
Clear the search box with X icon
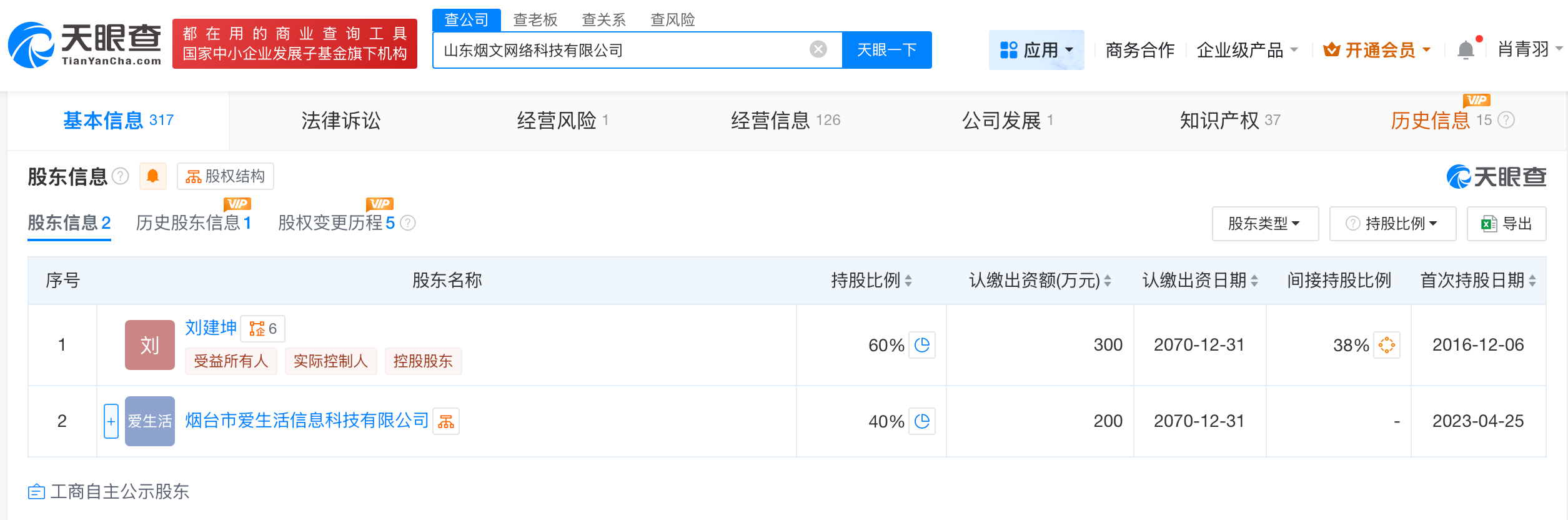click(818, 49)
